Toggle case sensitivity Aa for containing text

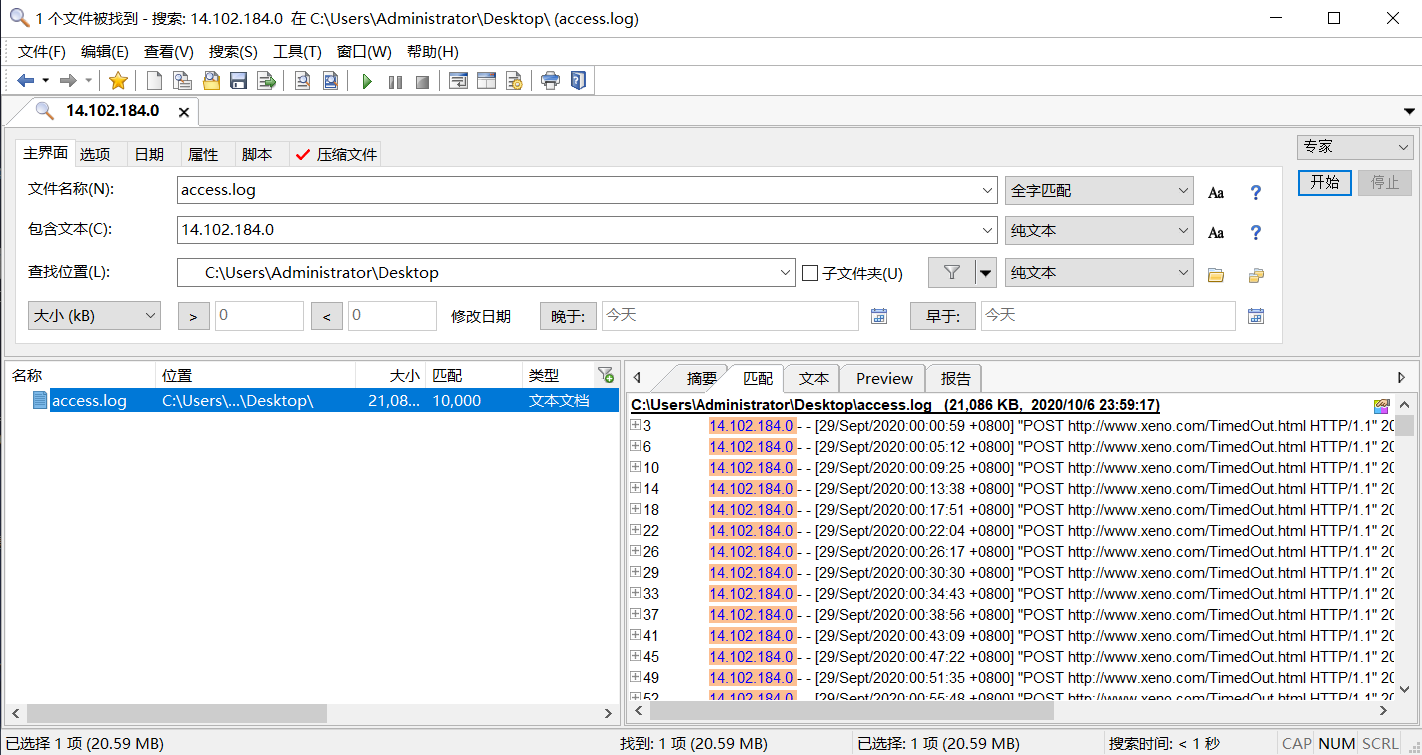(x=1216, y=232)
